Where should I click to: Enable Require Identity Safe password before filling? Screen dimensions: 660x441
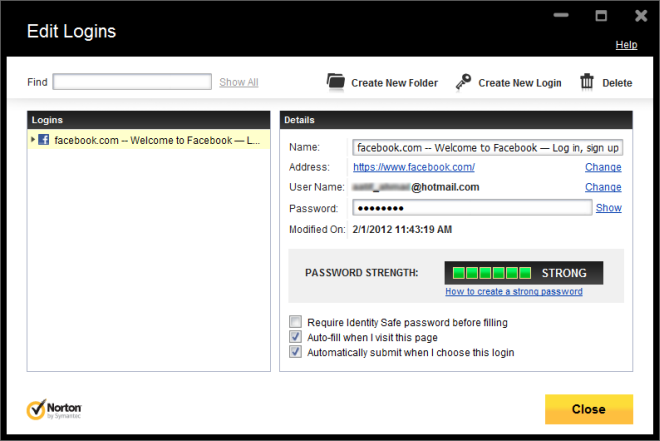[295, 322]
